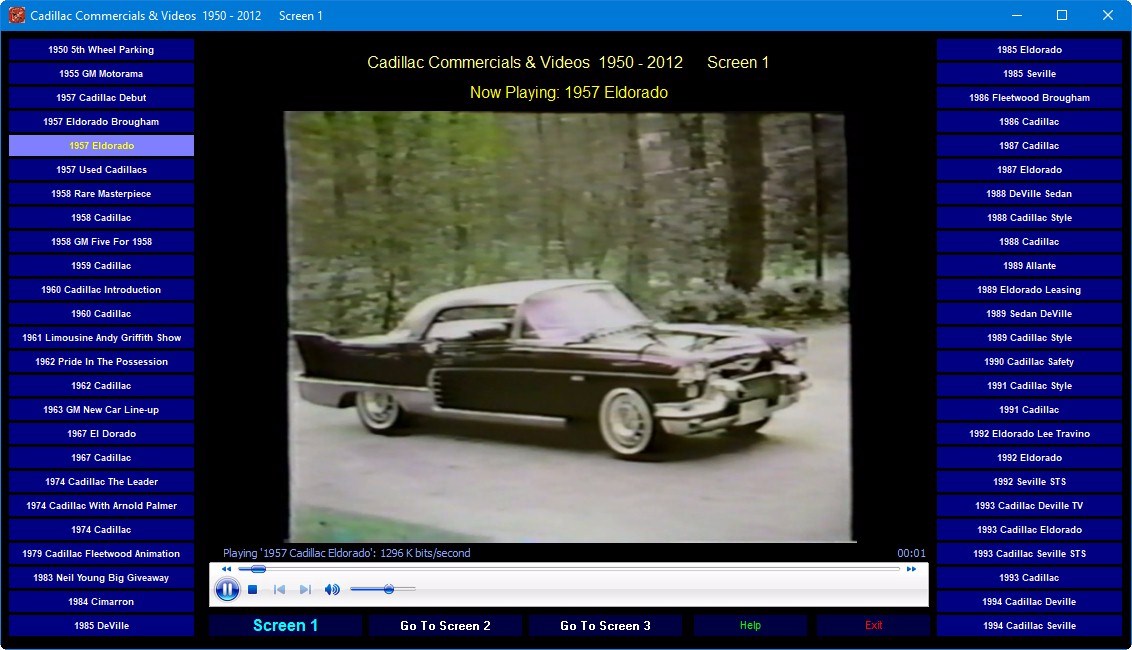
Task: Click the video seek bar position knob
Action: point(258,569)
